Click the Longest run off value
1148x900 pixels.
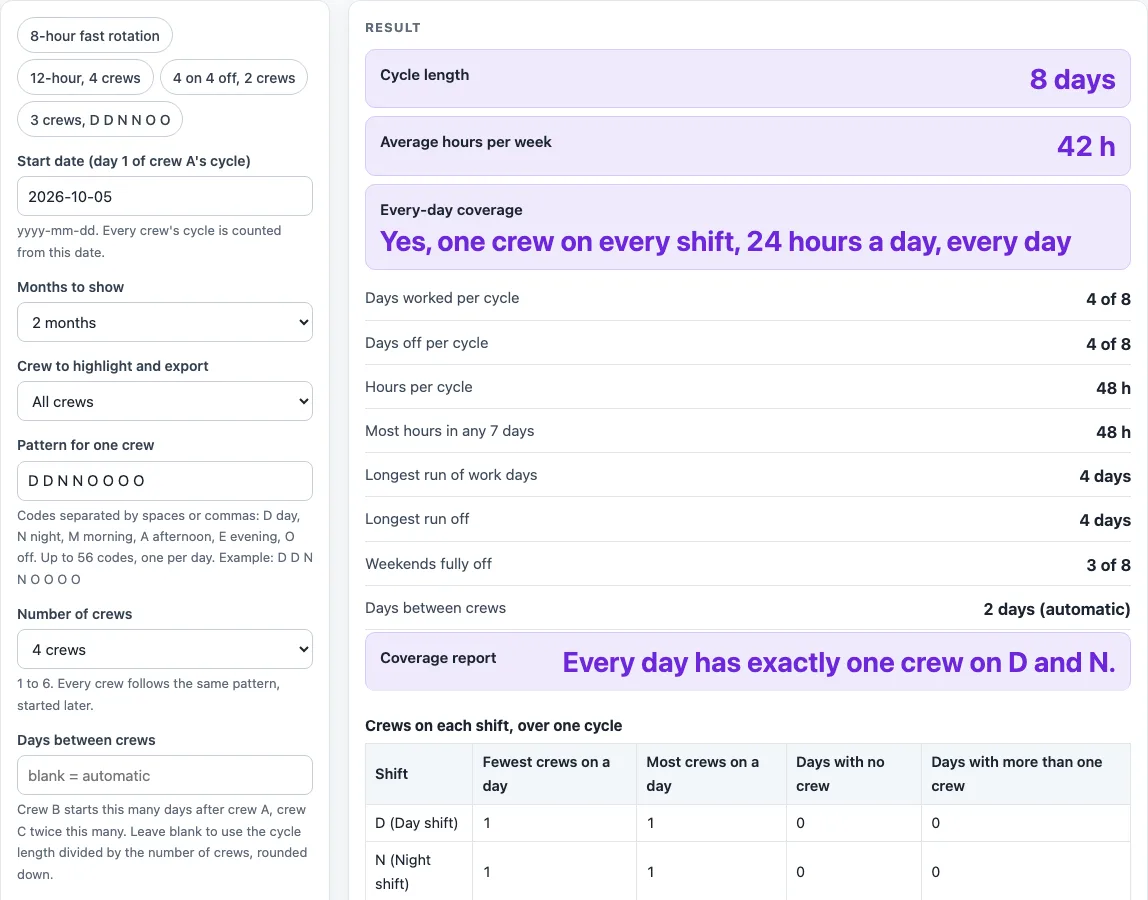pos(1106,520)
